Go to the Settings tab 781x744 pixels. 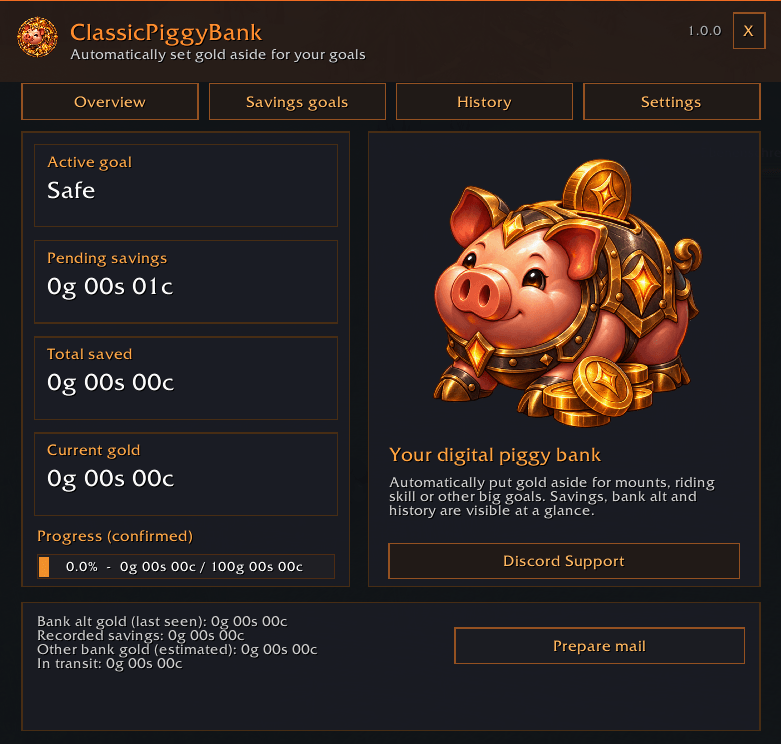point(671,102)
